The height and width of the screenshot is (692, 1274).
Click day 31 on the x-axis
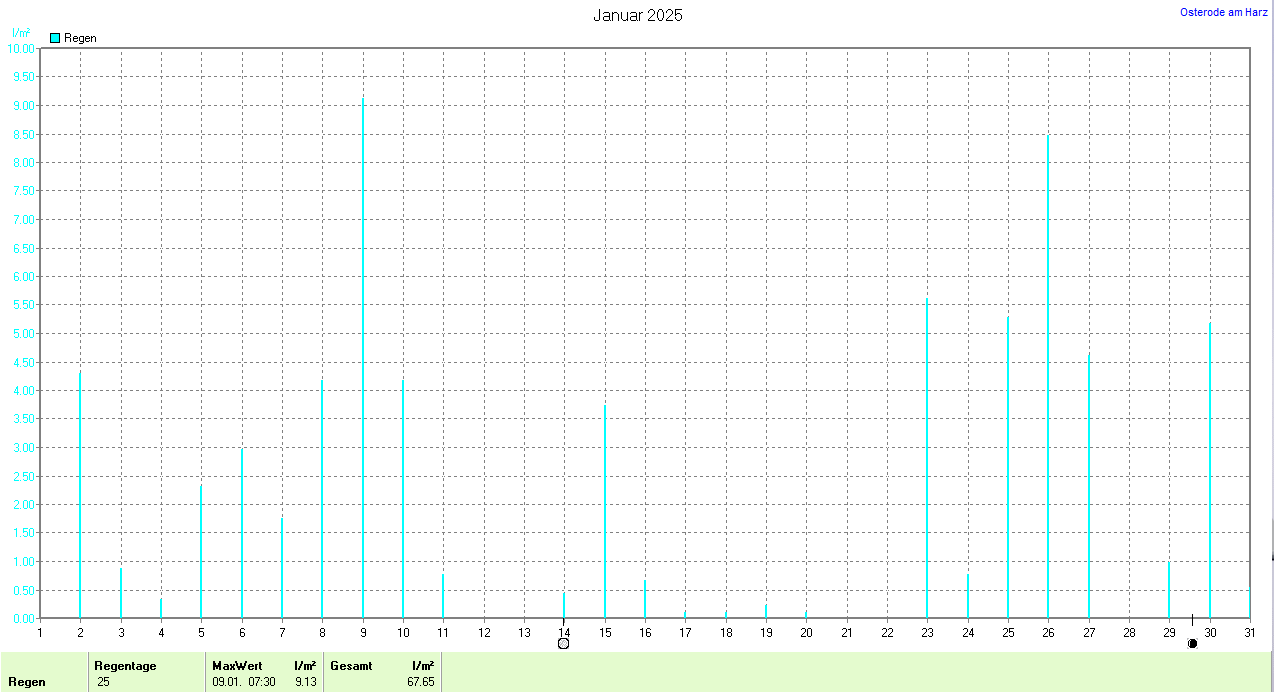1250,632
